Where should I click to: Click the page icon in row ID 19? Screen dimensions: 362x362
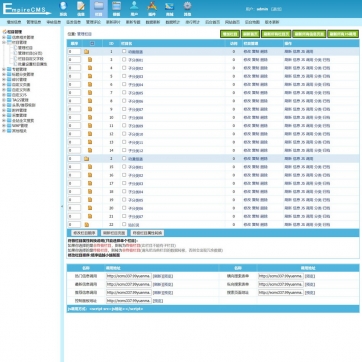click(x=90, y=200)
